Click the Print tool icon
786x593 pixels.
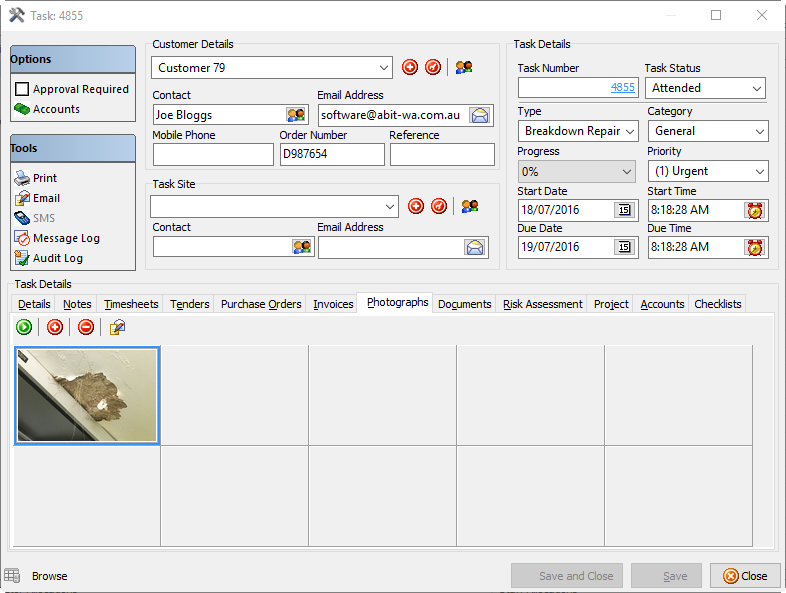pos(23,178)
